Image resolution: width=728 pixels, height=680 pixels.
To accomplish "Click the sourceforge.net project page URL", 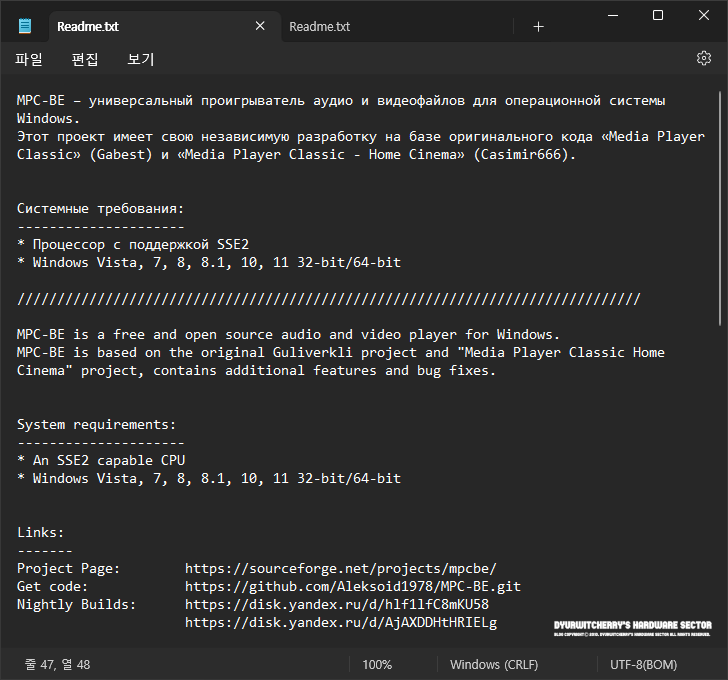I will click(x=341, y=569).
